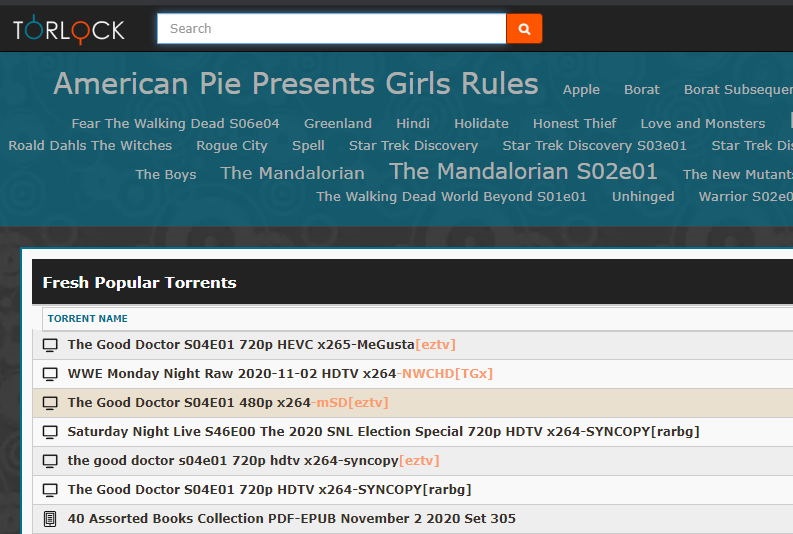
Task: Open the Apple tag link
Action: 581,90
